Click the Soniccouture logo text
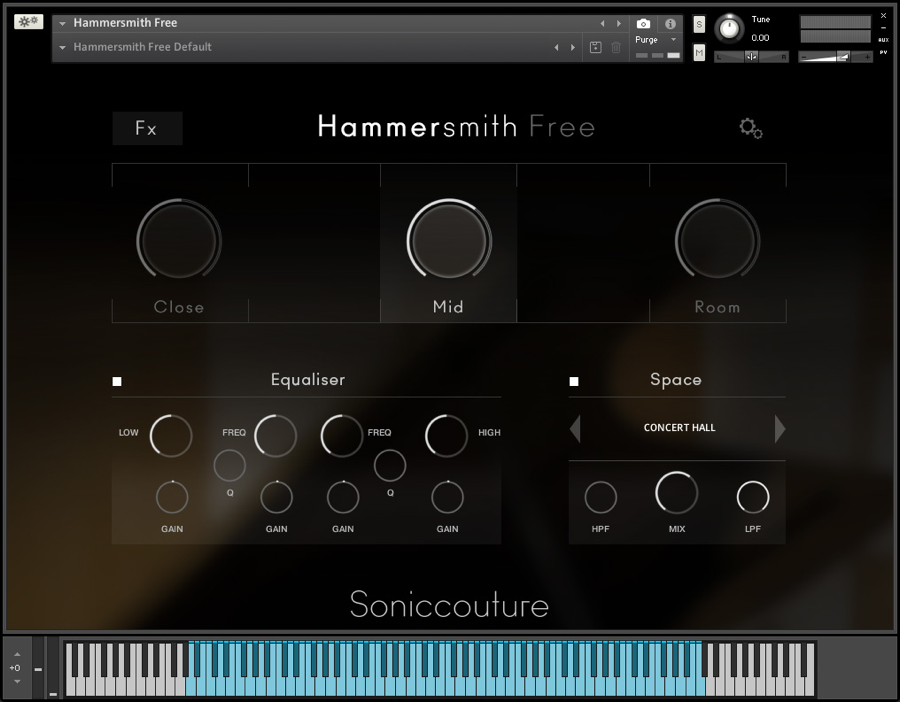This screenshot has height=702, width=900. [449, 604]
